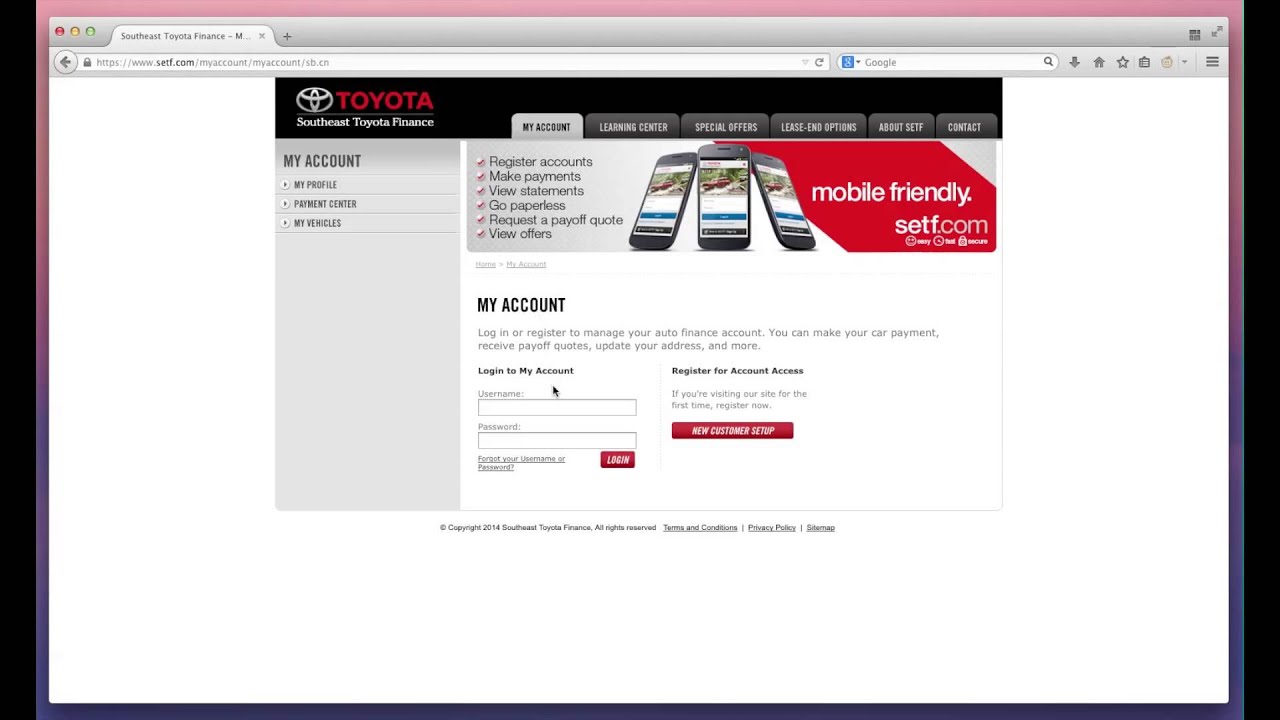Reload the page with the refresh icon
Image resolution: width=1280 pixels, height=720 pixels.
pyautogui.click(x=819, y=62)
